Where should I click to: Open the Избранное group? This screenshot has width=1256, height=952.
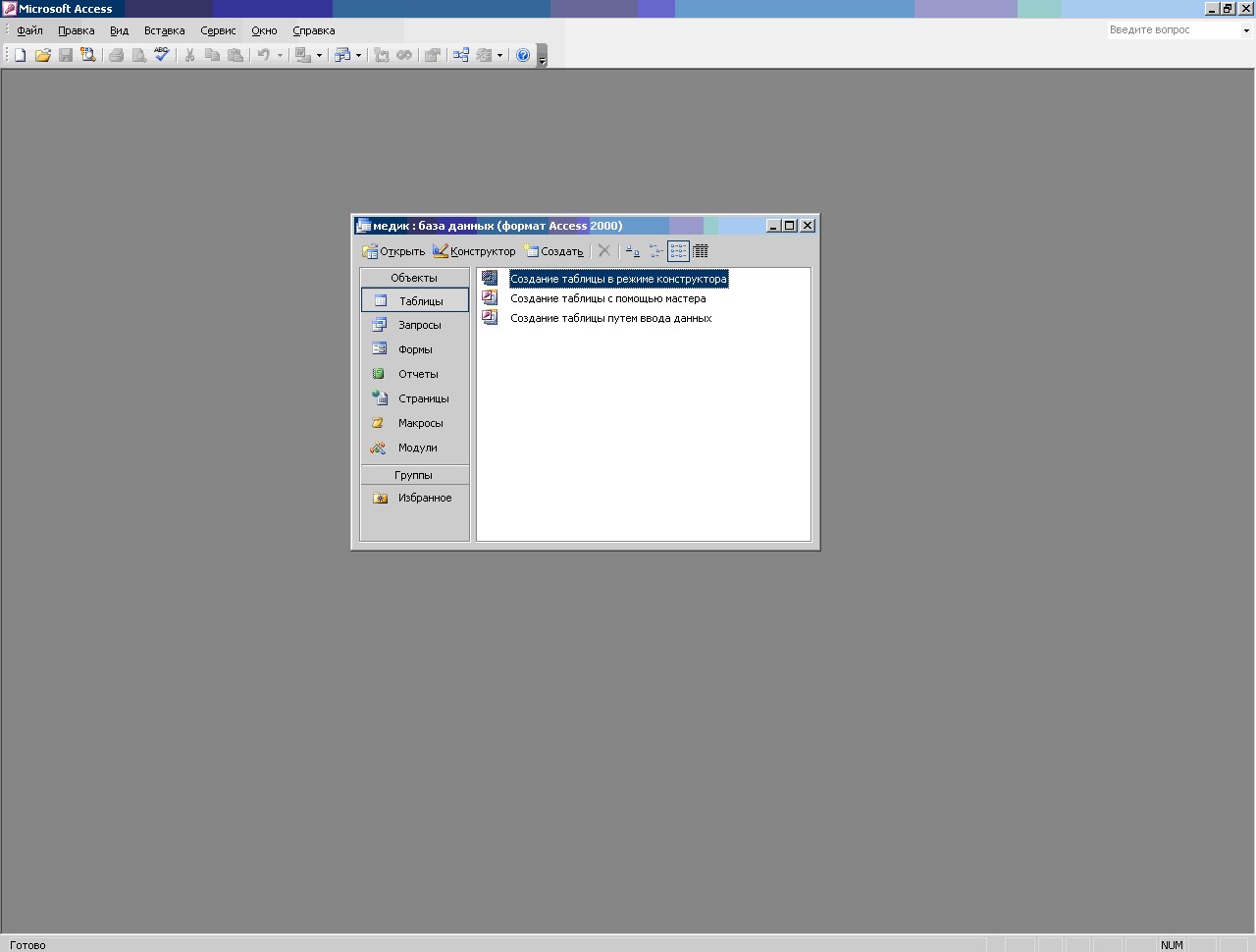tap(415, 498)
